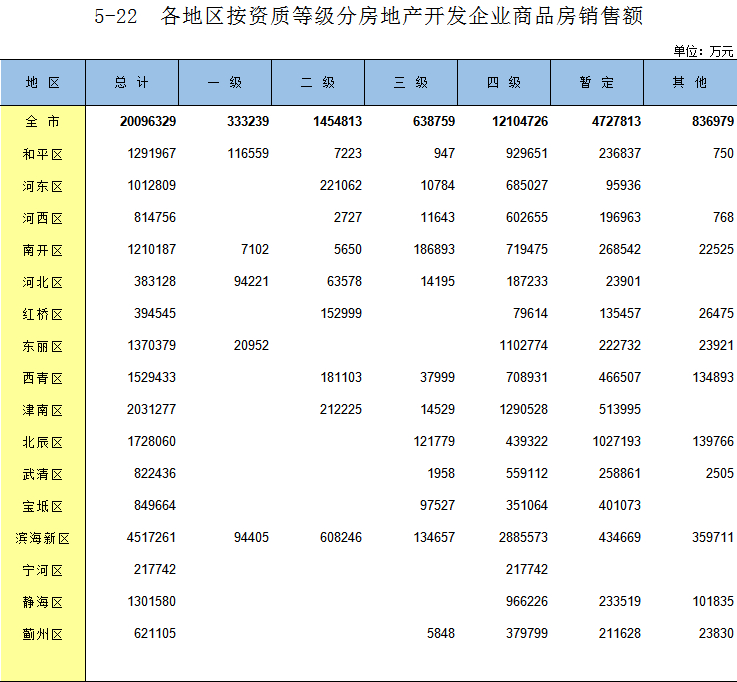Select cell 116559 in the 和平区 row

pos(248,153)
